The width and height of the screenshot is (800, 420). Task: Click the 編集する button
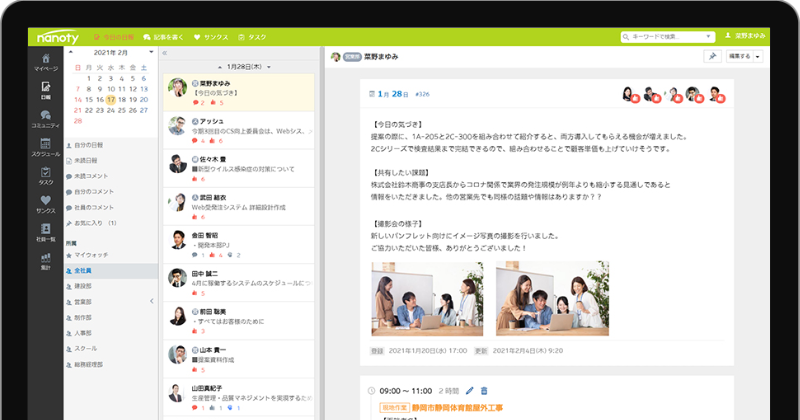pyautogui.click(x=740, y=56)
